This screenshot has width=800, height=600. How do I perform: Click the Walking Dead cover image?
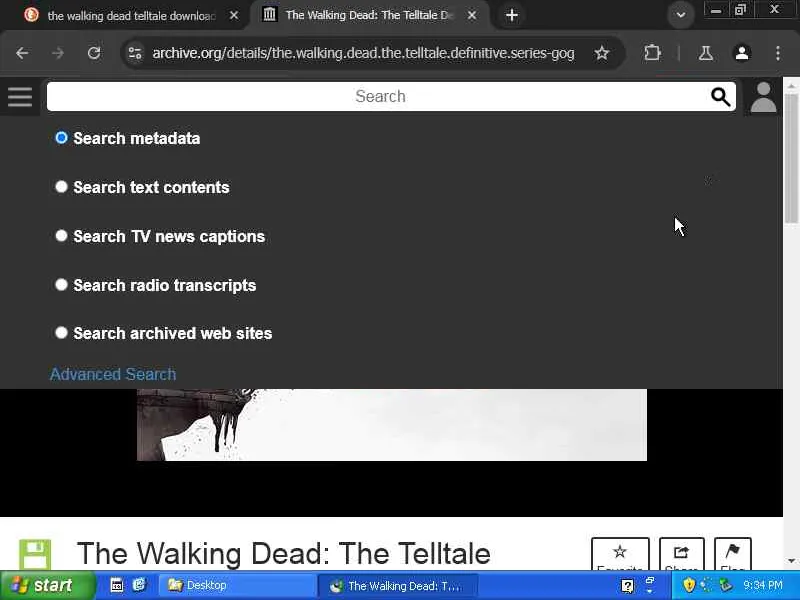[x=391, y=424]
